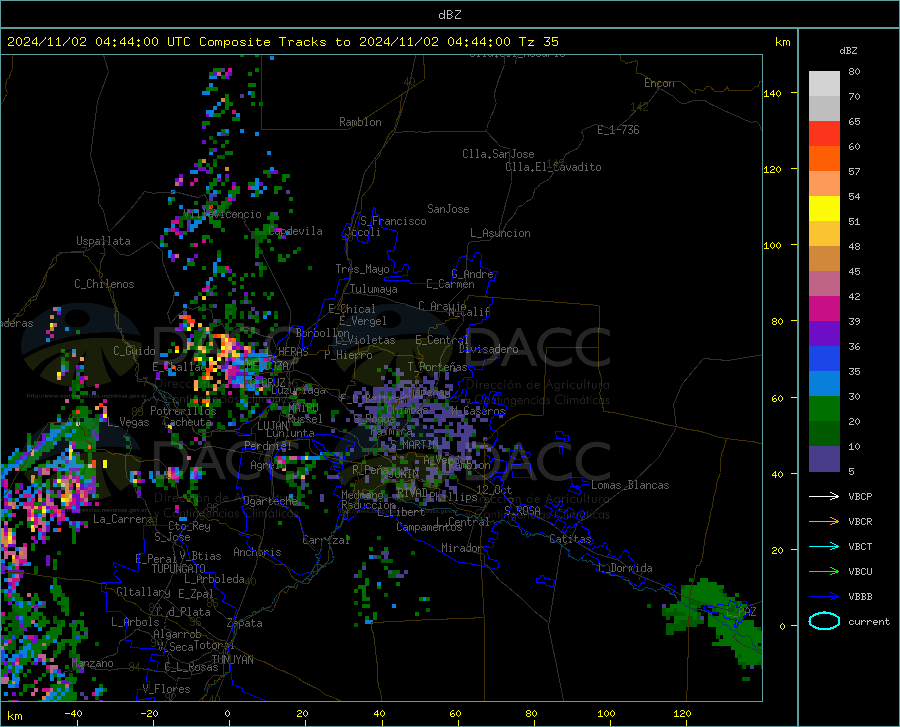900x727 pixels.
Task: Click the 'current' legend label
Action: 868,621
